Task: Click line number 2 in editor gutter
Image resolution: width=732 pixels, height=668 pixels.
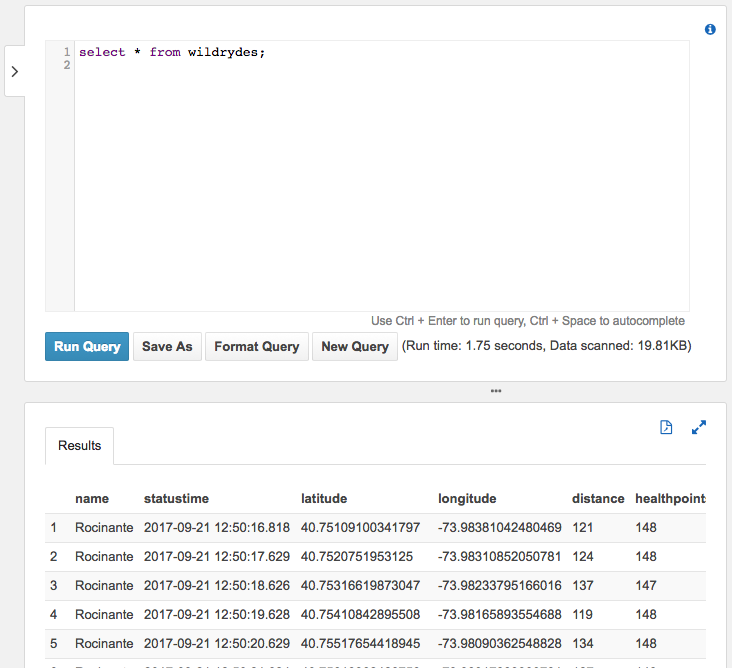Action: pyautogui.click(x=67, y=65)
